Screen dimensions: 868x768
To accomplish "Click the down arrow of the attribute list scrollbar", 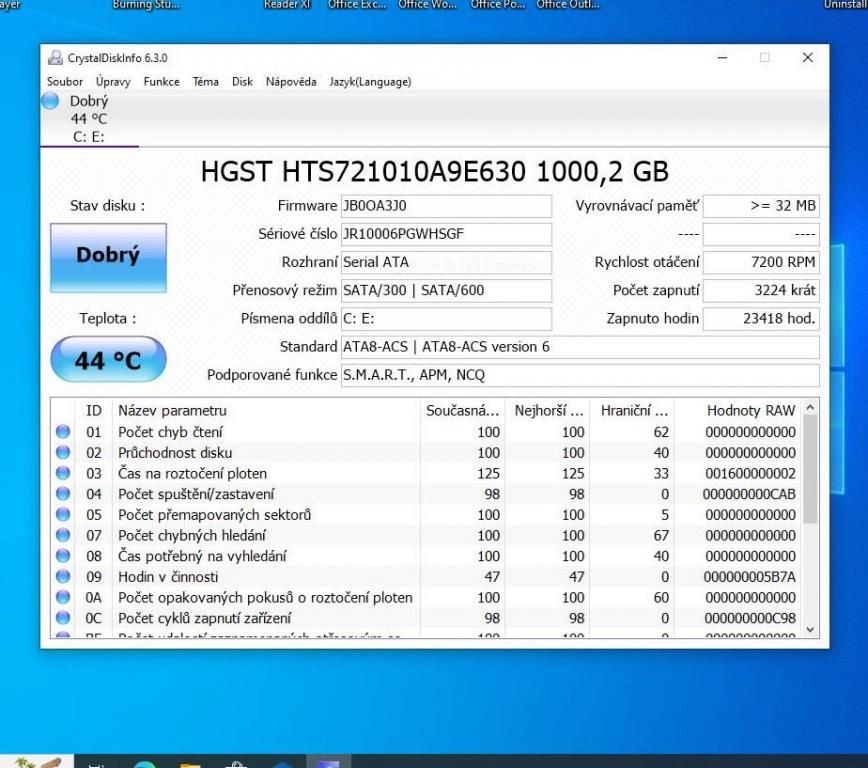I will pos(810,630).
